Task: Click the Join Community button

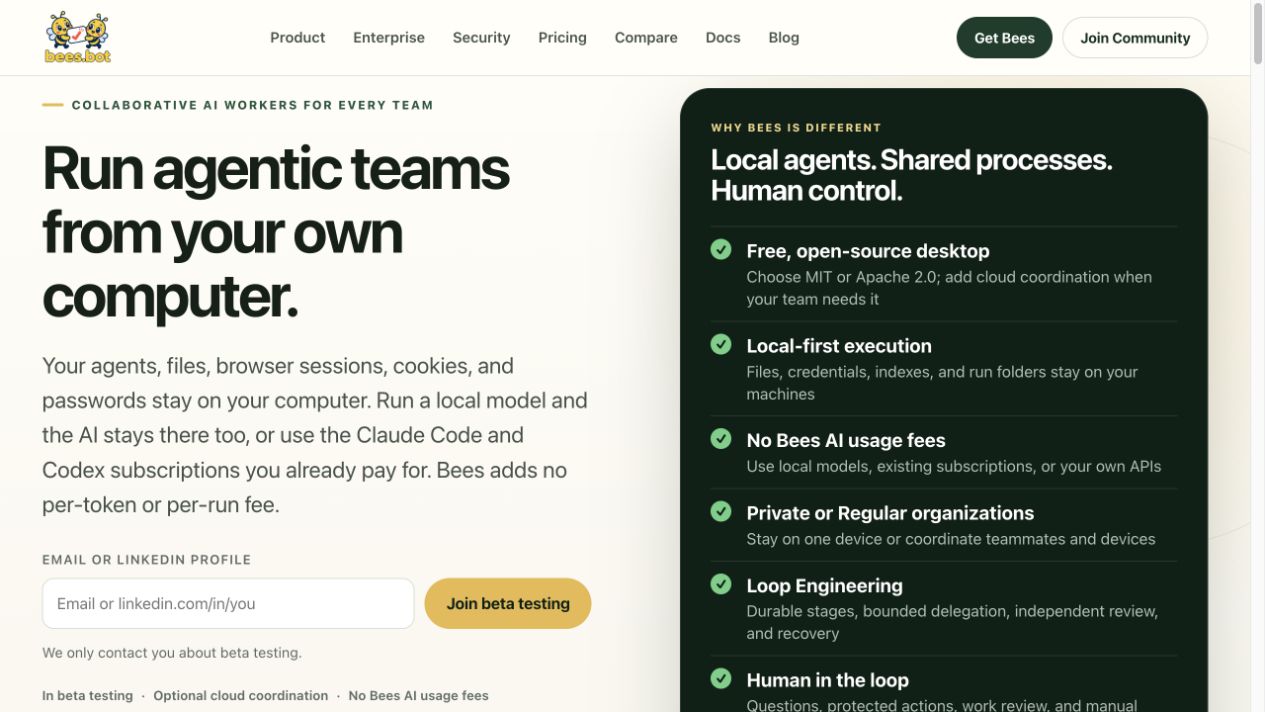Action: 1135,38
